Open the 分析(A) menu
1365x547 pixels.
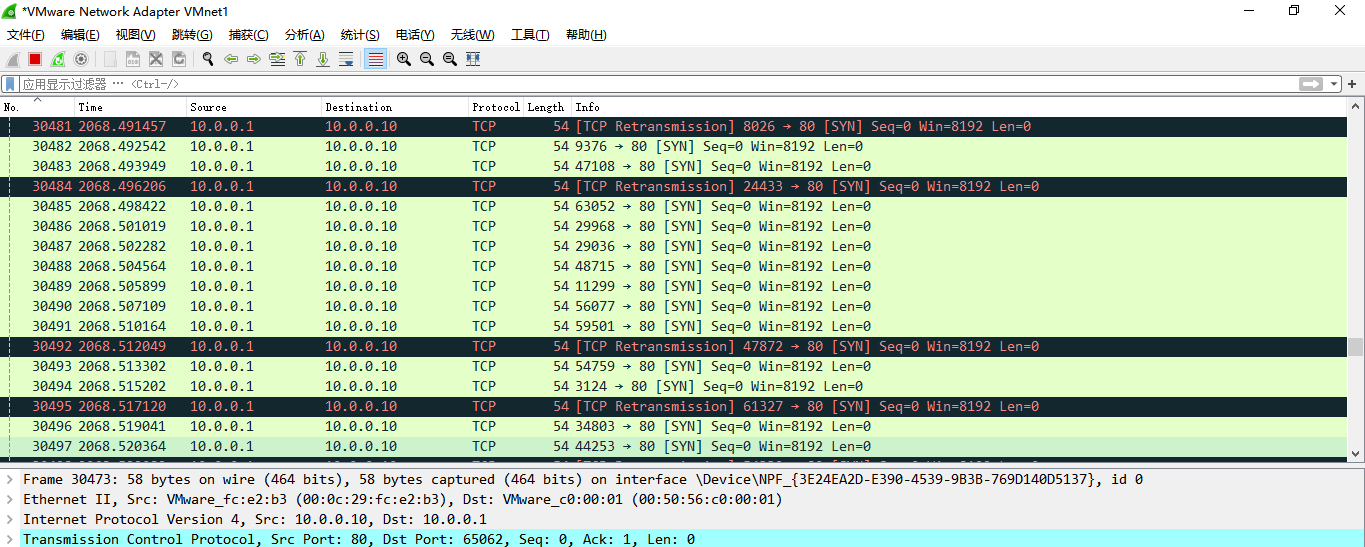coord(304,35)
